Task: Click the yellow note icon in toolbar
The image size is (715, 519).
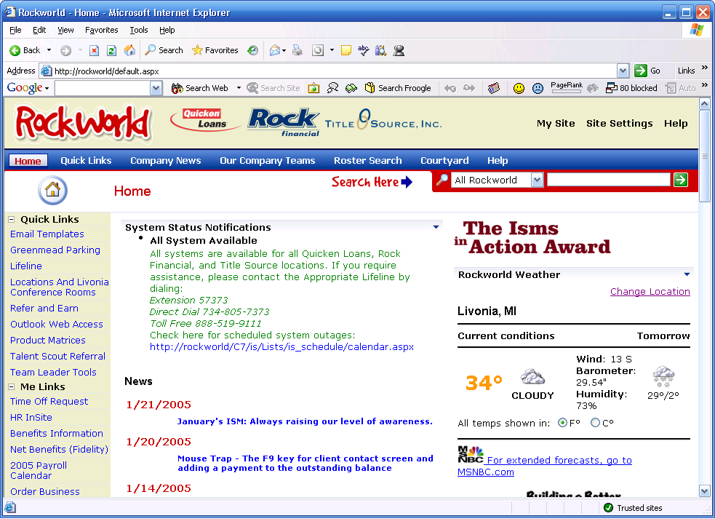Action: (x=346, y=50)
